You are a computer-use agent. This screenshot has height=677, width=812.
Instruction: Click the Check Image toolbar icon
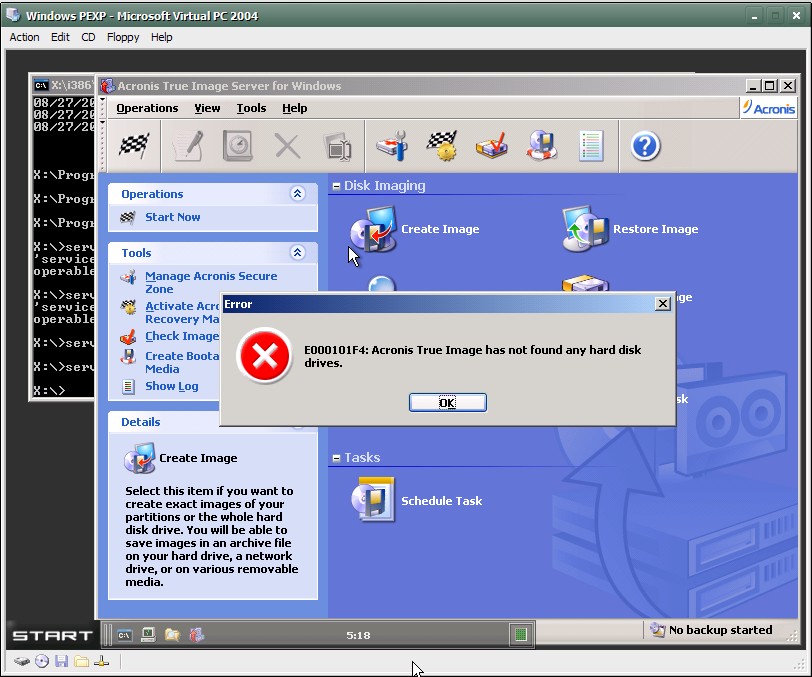pos(491,146)
